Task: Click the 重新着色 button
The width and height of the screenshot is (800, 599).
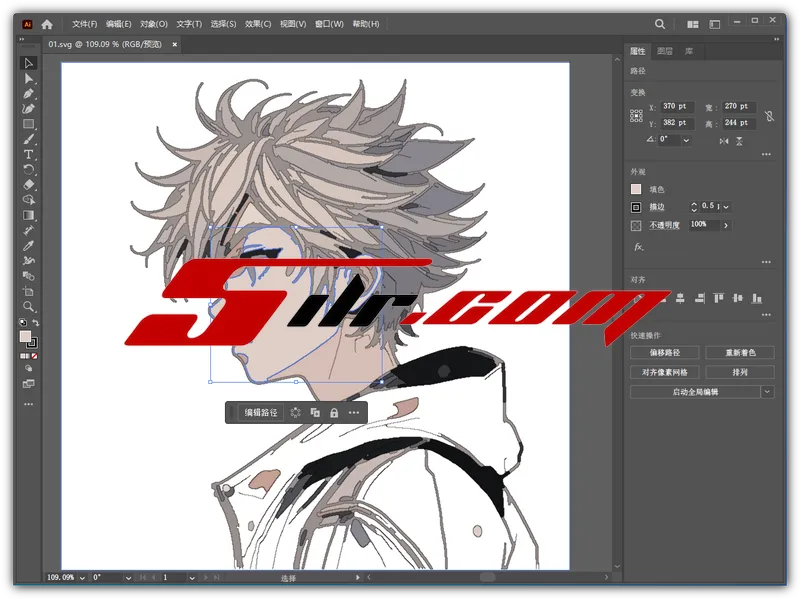Action: click(x=740, y=353)
